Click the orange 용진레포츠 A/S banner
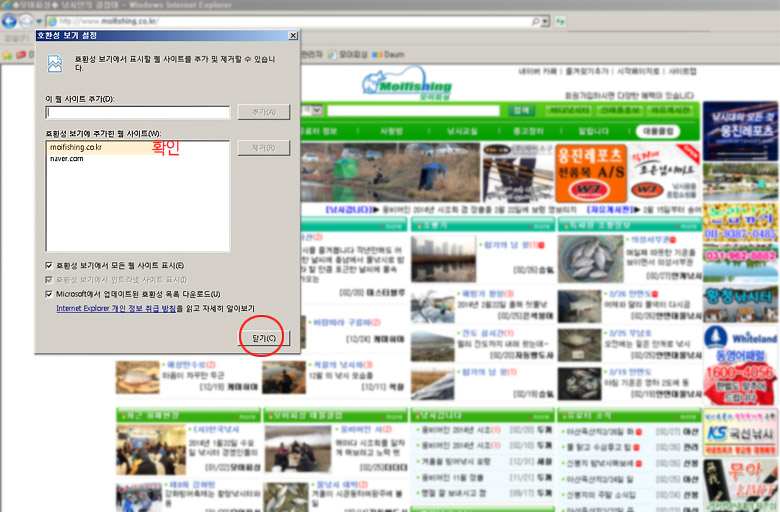Screen dimensions: 780x512 (590, 173)
